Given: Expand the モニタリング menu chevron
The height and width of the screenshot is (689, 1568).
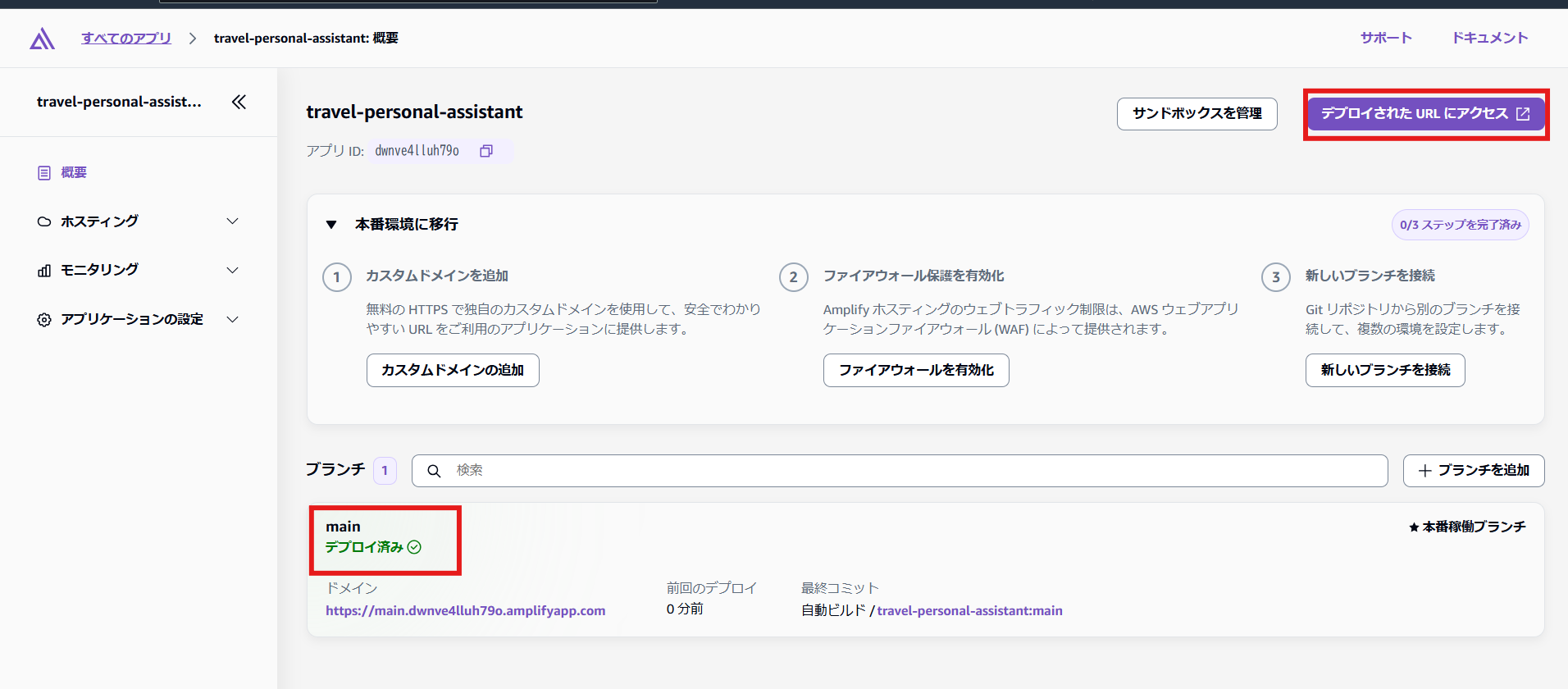Looking at the screenshot, I should (233, 270).
